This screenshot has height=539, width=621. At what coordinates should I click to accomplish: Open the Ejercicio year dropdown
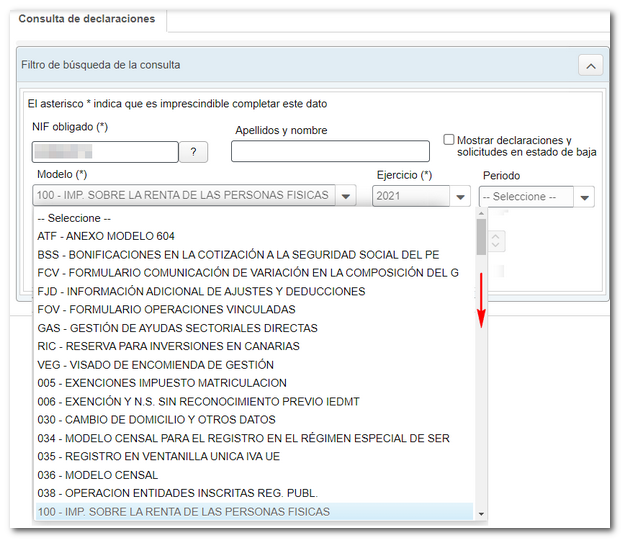coord(460,197)
